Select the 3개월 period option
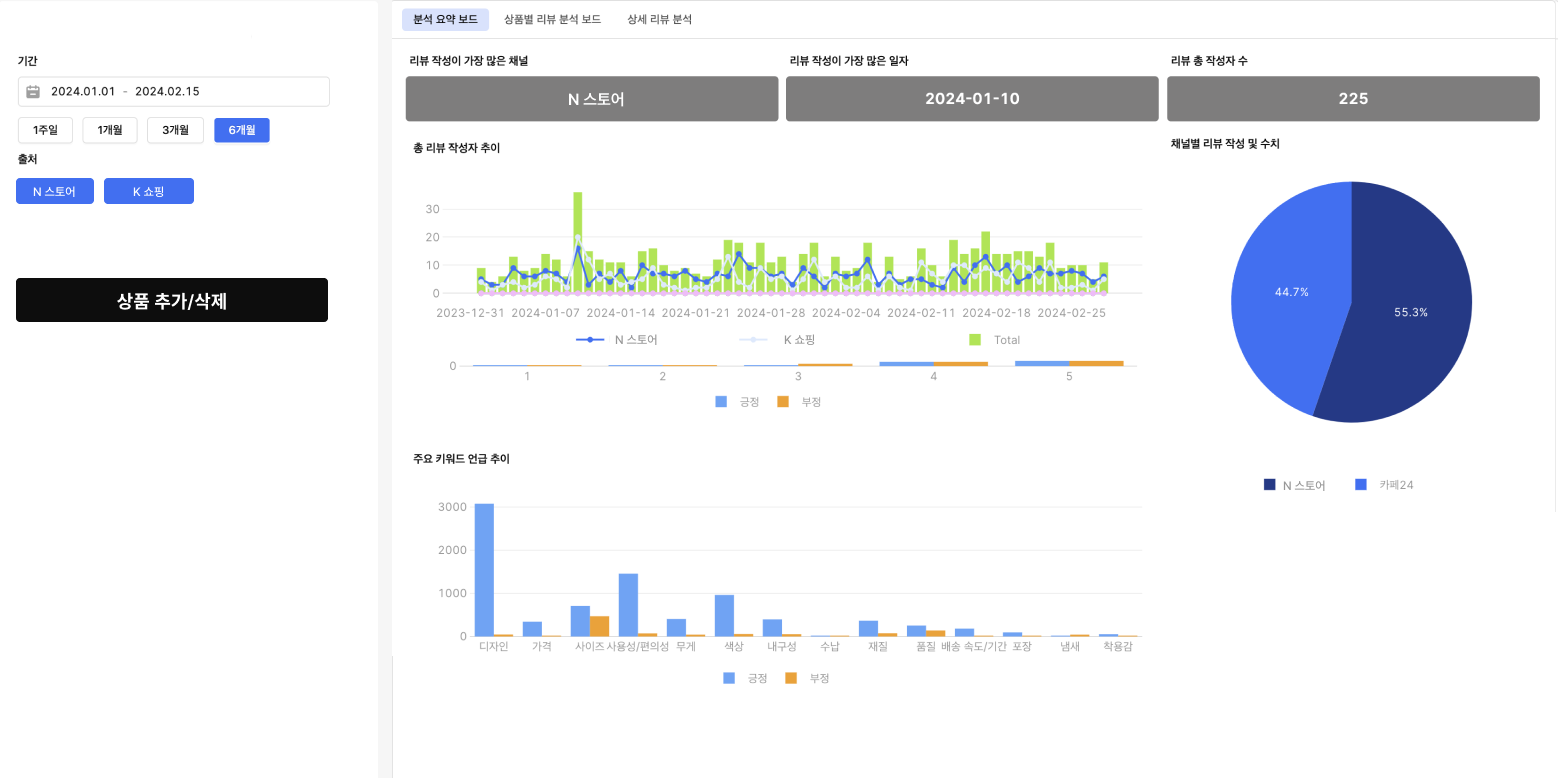The width and height of the screenshot is (1558, 778). pos(175,130)
